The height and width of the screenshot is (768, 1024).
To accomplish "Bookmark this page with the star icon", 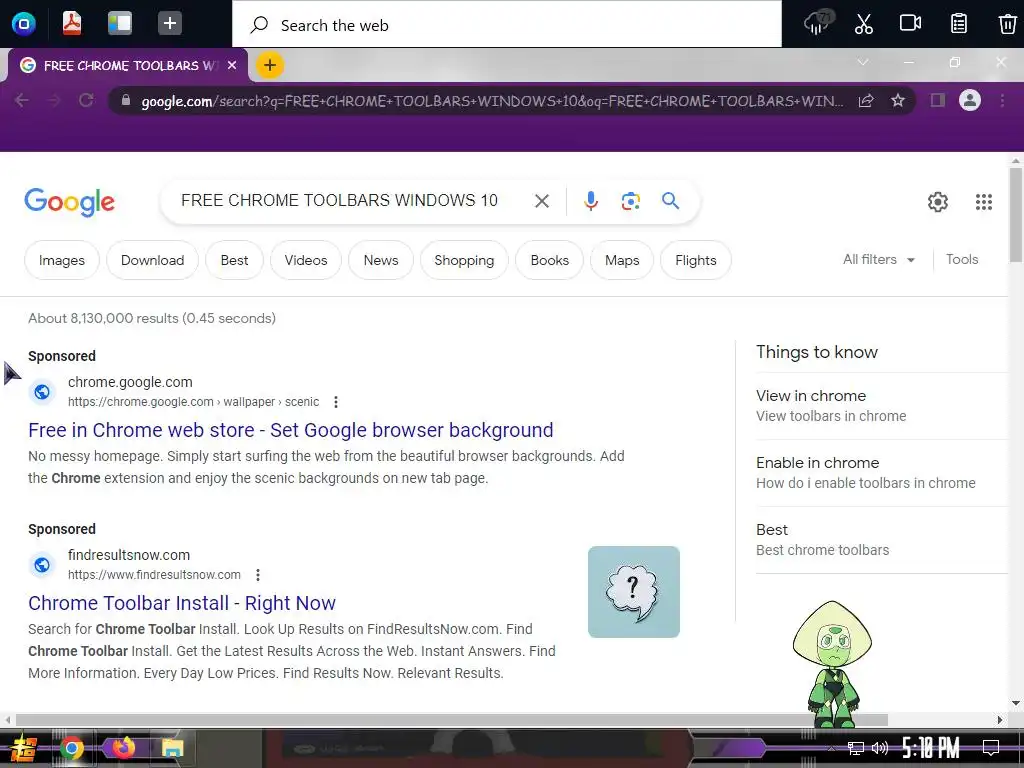I will pyautogui.click(x=898, y=101).
